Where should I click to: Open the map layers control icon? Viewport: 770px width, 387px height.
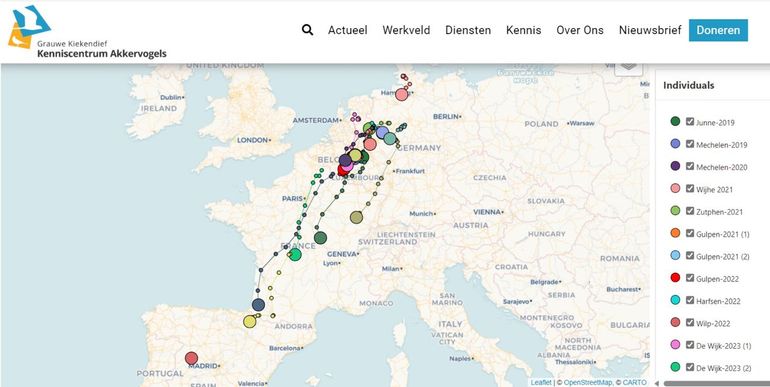point(628,67)
